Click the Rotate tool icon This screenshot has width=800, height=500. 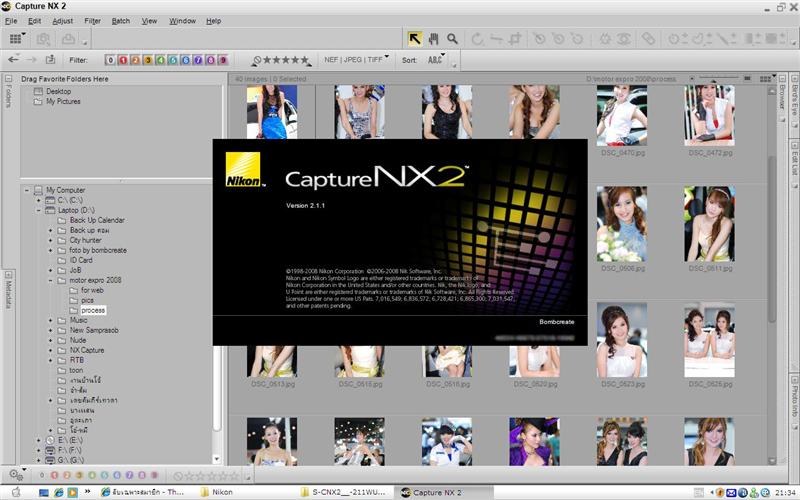click(x=477, y=39)
